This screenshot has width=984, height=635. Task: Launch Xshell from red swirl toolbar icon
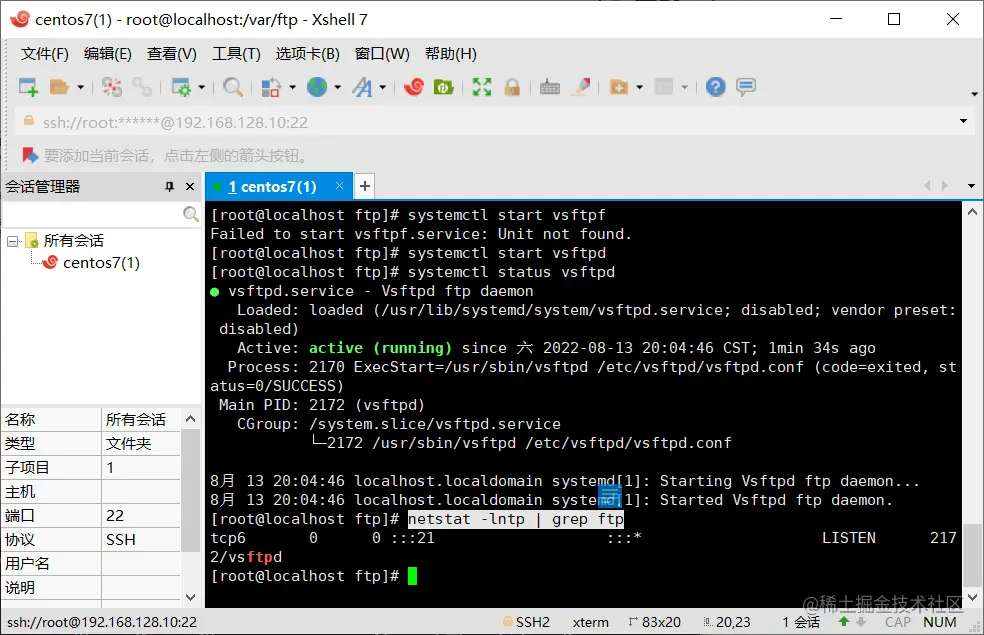[414, 87]
